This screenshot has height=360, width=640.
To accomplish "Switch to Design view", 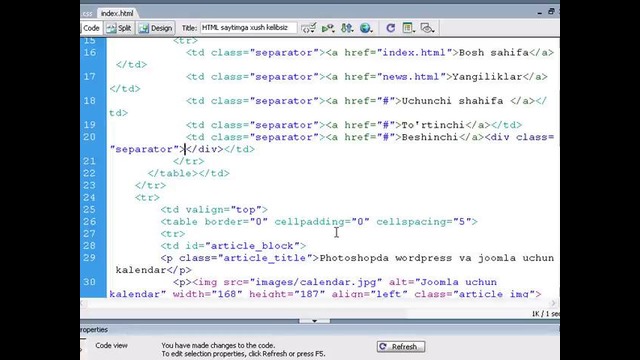I will [156, 28].
